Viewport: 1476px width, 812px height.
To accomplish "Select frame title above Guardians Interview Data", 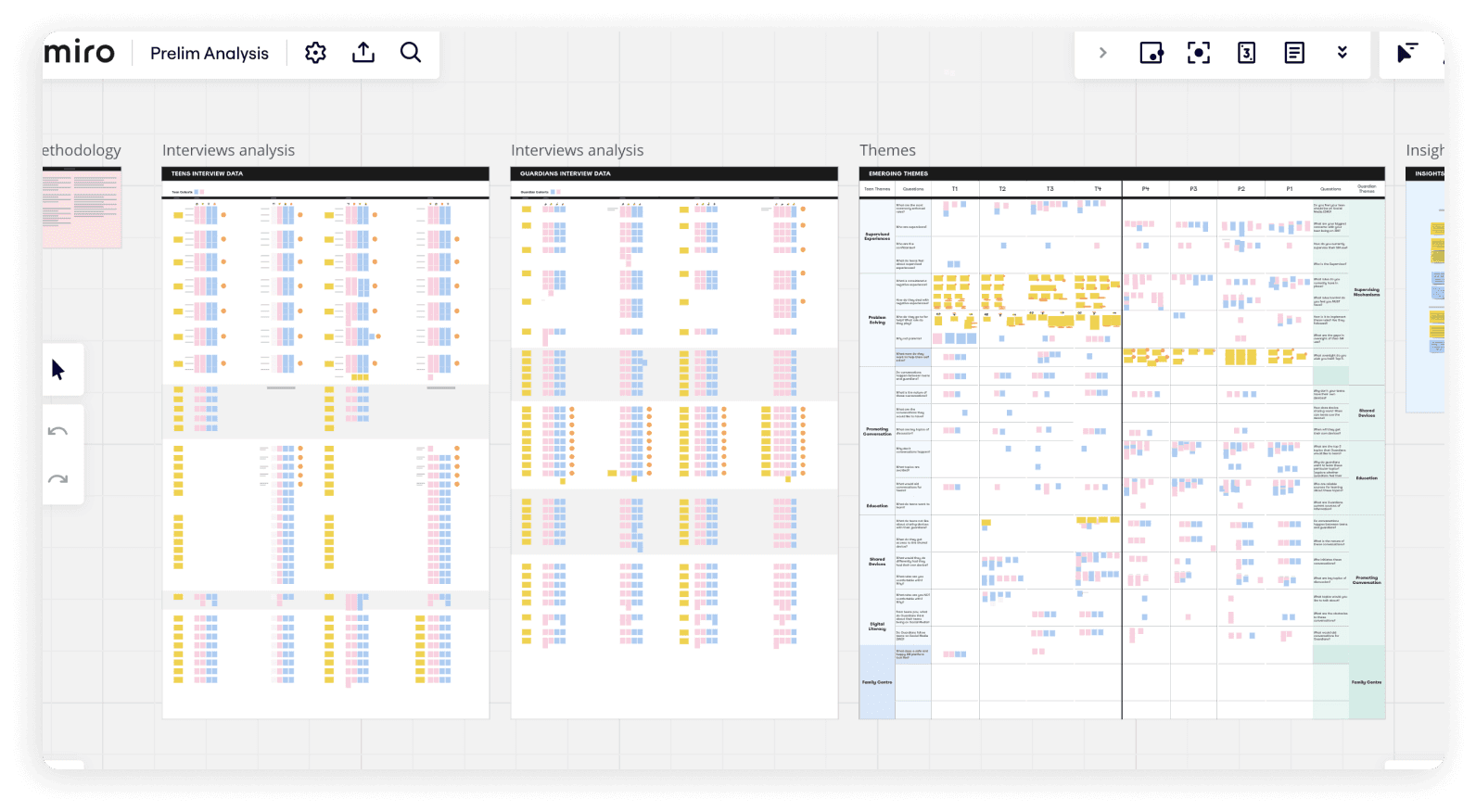I will [577, 150].
